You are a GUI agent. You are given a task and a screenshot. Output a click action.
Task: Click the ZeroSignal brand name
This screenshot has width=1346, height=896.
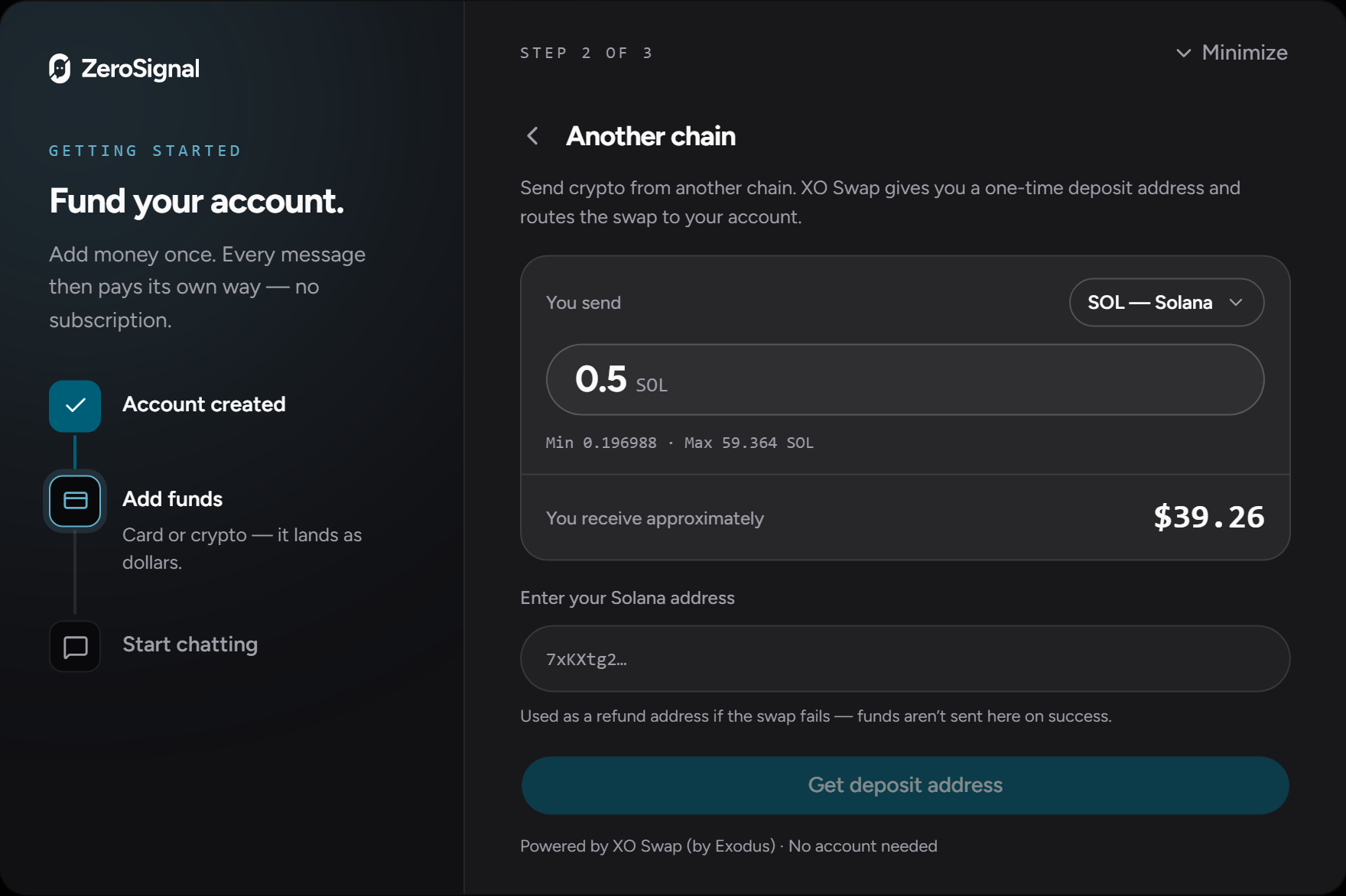[141, 69]
